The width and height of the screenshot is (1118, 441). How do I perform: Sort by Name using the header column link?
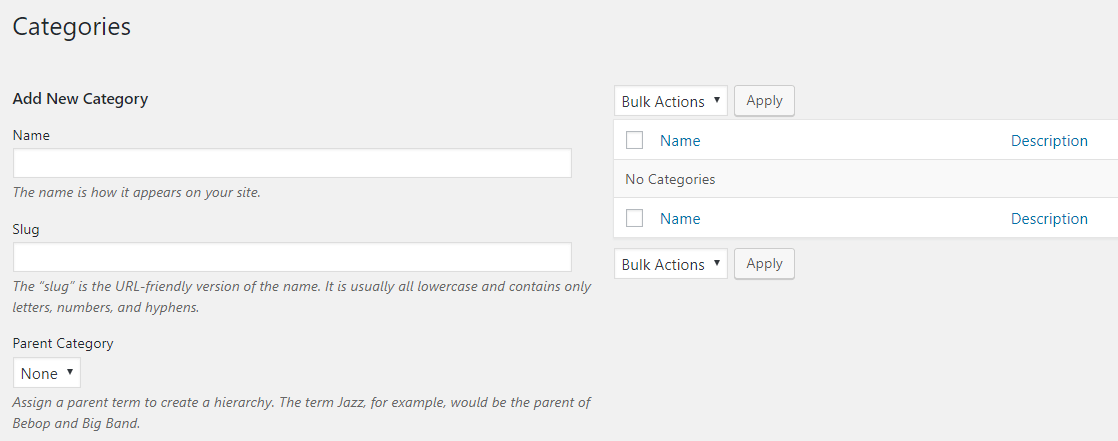(680, 140)
